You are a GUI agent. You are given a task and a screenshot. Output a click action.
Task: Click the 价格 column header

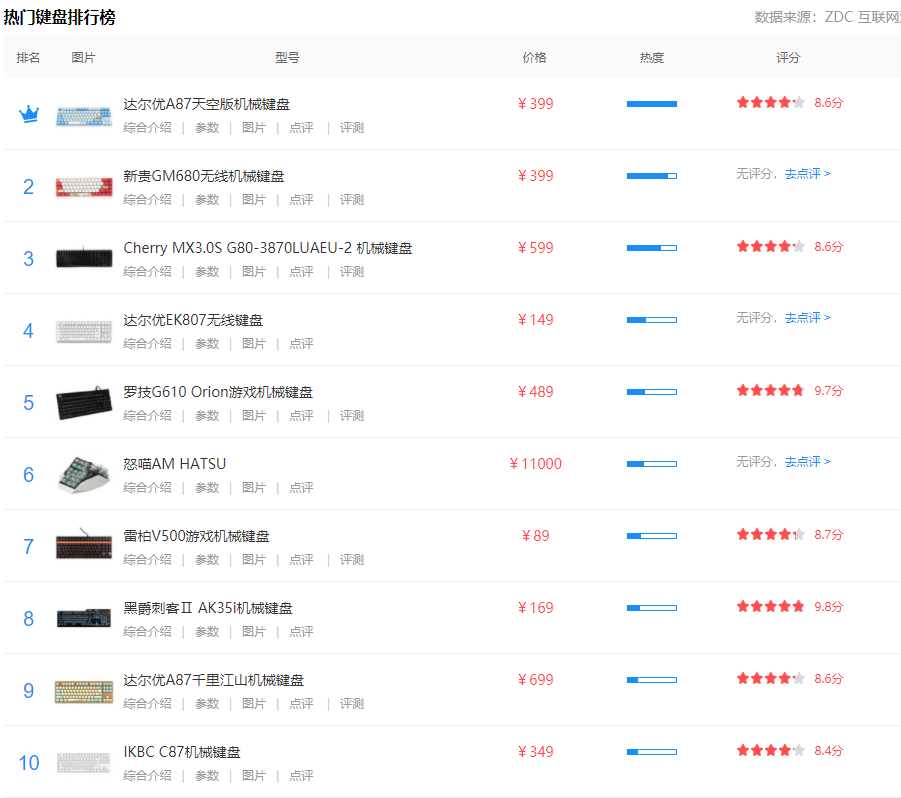point(534,58)
